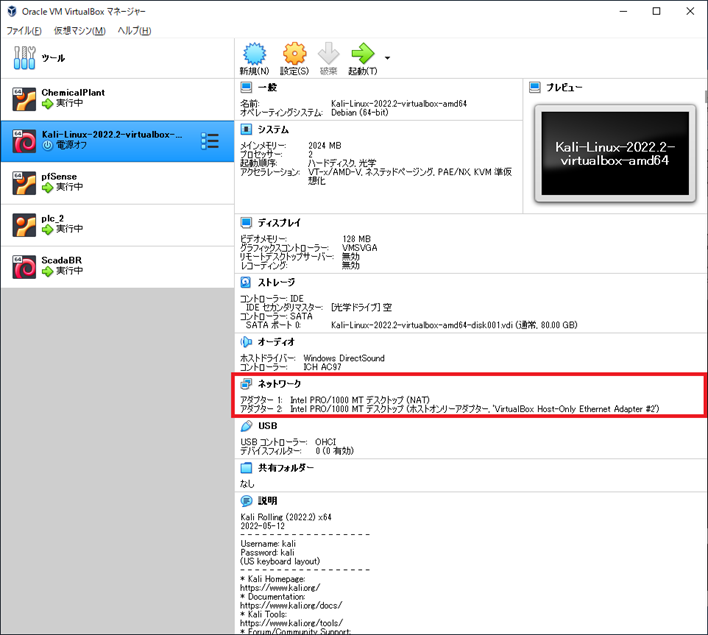This screenshot has height=635, width=708.
Task: Click the VirtualBox title bar app icon
Action: (x=12, y=11)
